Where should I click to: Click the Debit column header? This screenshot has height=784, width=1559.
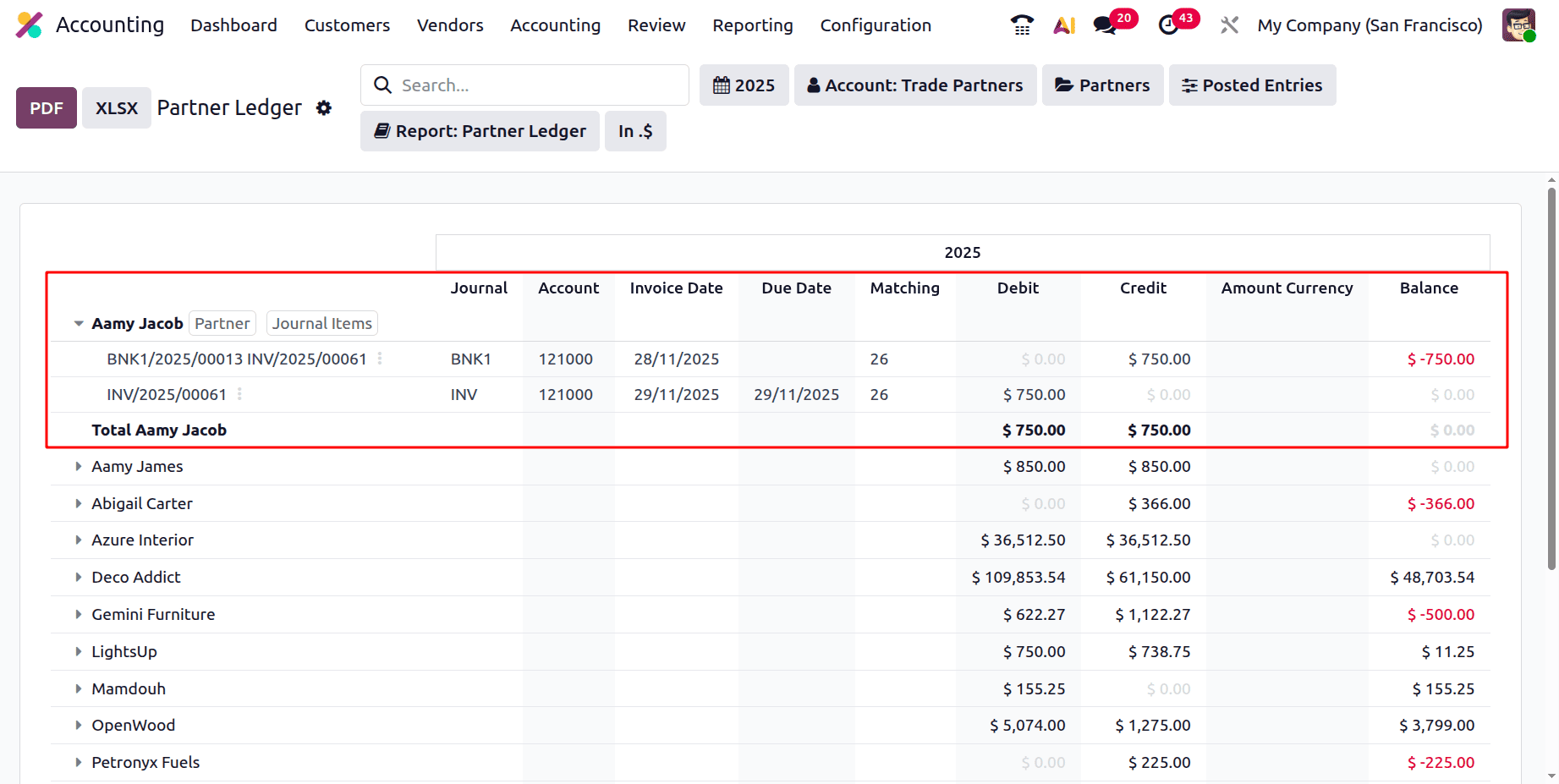[1018, 288]
